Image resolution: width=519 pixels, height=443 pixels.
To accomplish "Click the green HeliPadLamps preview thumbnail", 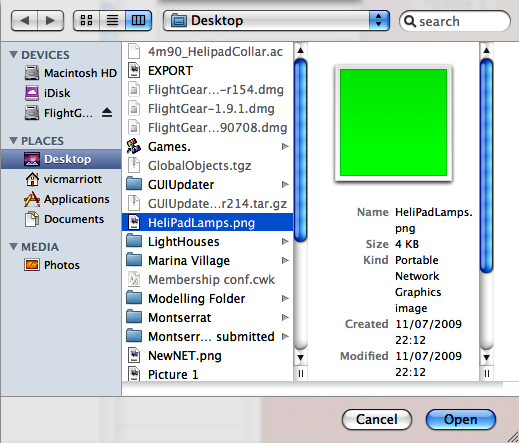I will click(393, 123).
